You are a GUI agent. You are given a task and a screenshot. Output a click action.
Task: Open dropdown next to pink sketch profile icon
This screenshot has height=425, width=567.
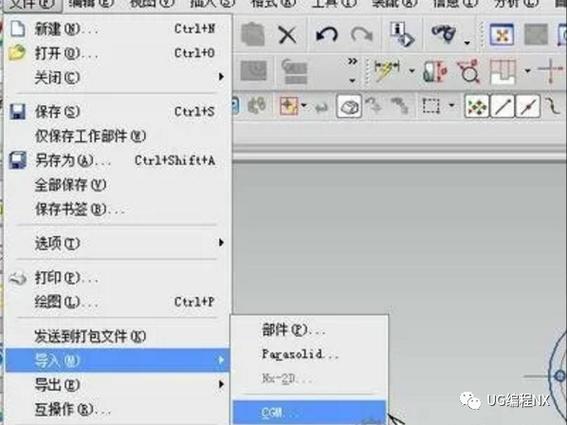pos(527,70)
